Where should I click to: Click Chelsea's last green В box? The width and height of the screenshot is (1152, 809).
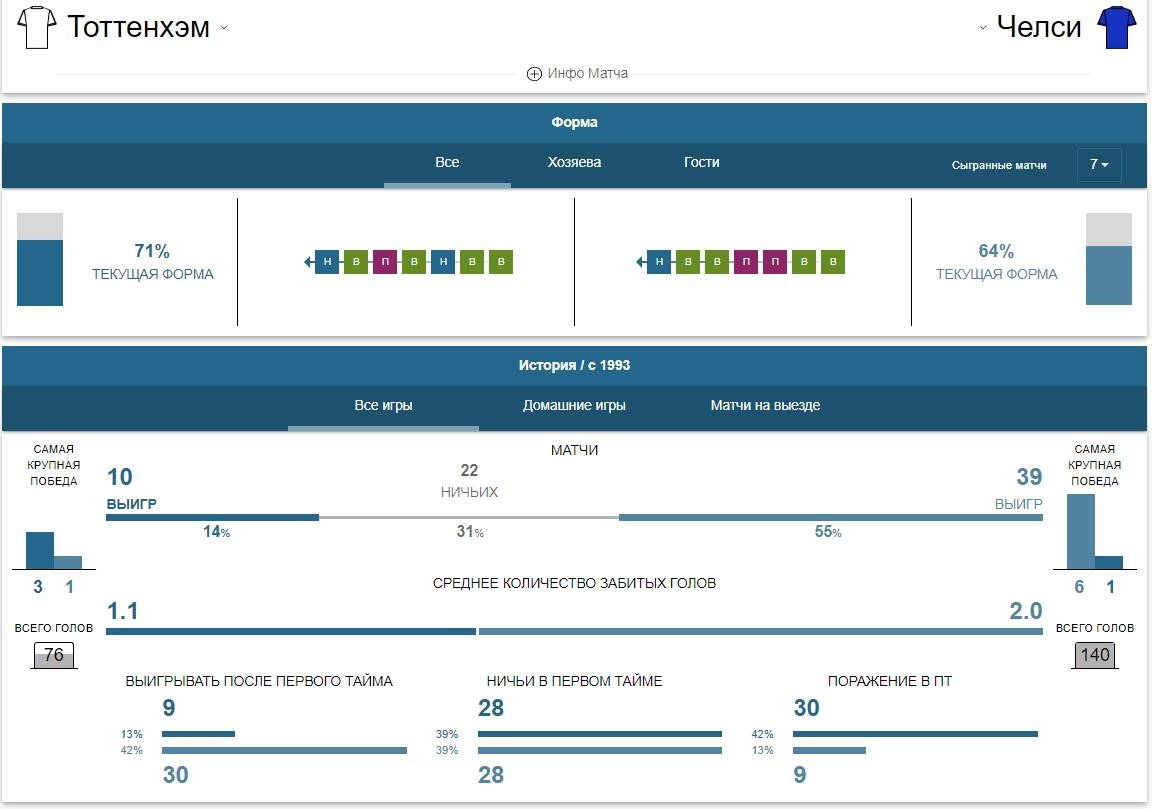pos(833,262)
